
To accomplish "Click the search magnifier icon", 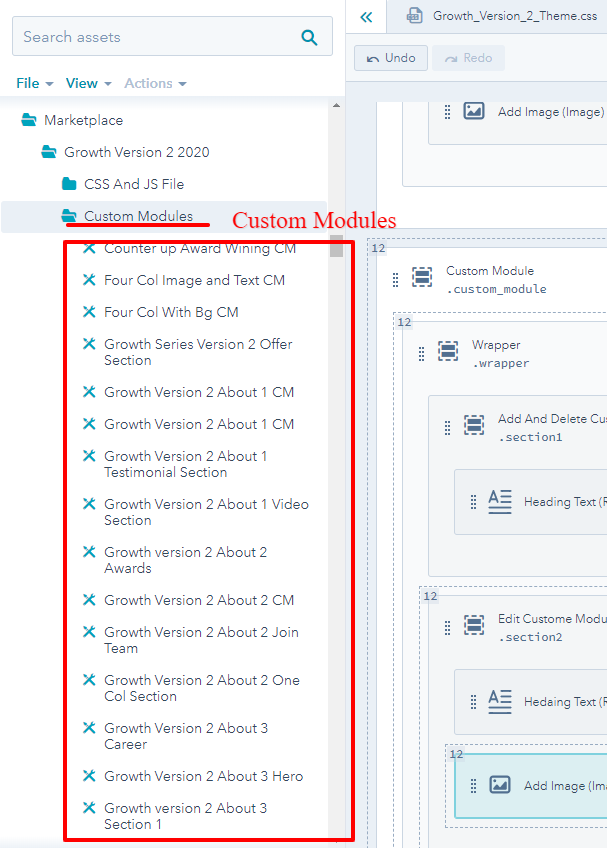I will point(309,38).
